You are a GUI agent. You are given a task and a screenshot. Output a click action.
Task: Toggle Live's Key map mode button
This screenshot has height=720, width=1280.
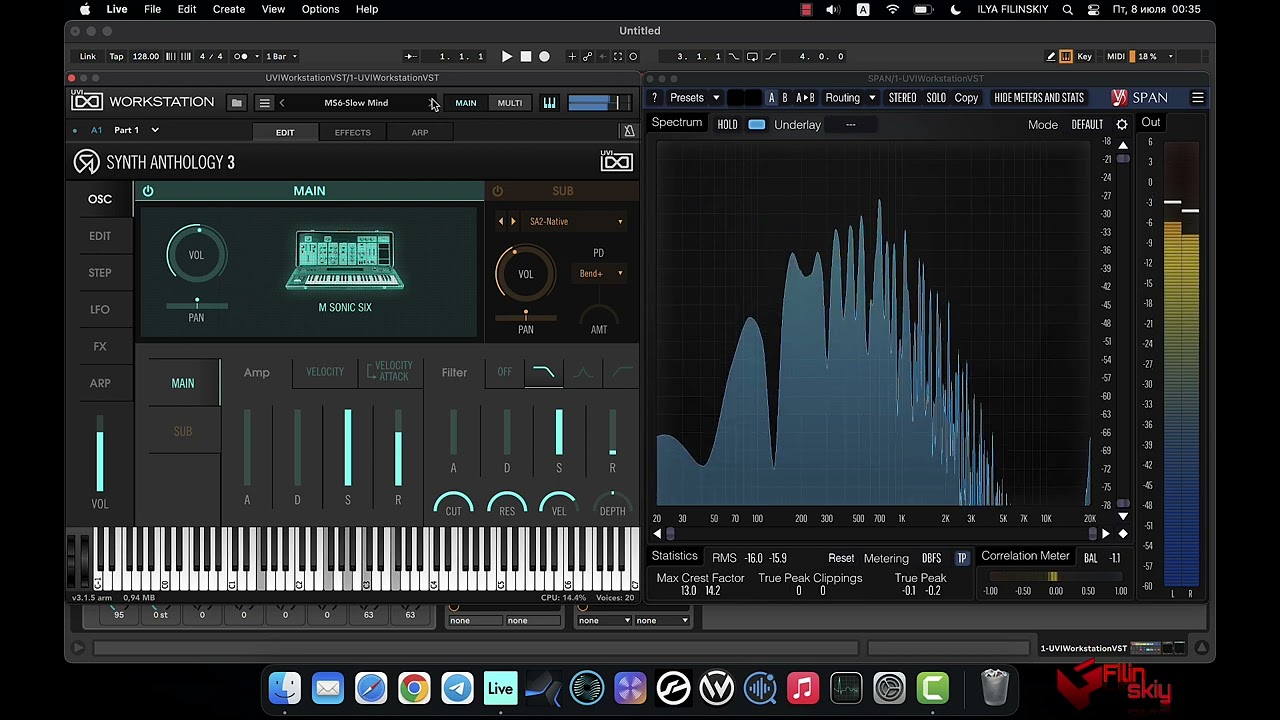(x=1084, y=56)
